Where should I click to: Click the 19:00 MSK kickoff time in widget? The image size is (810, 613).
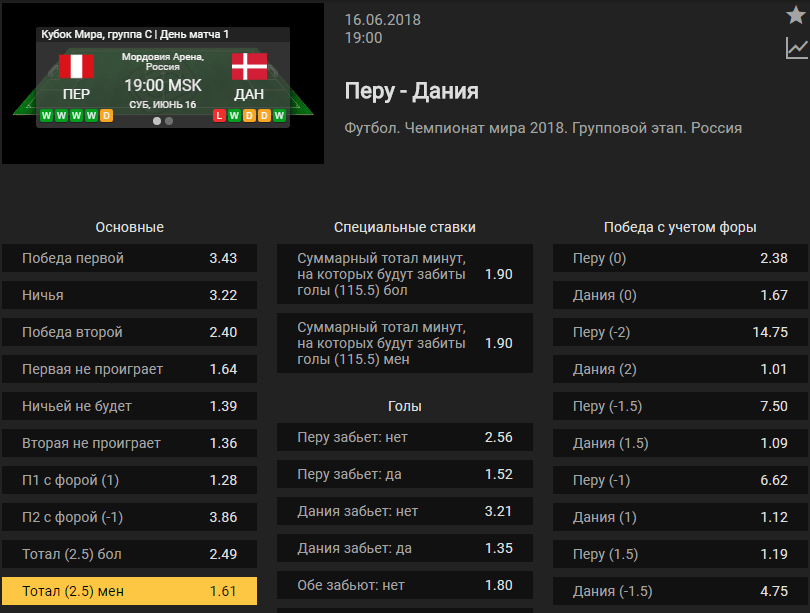click(x=163, y=85)
